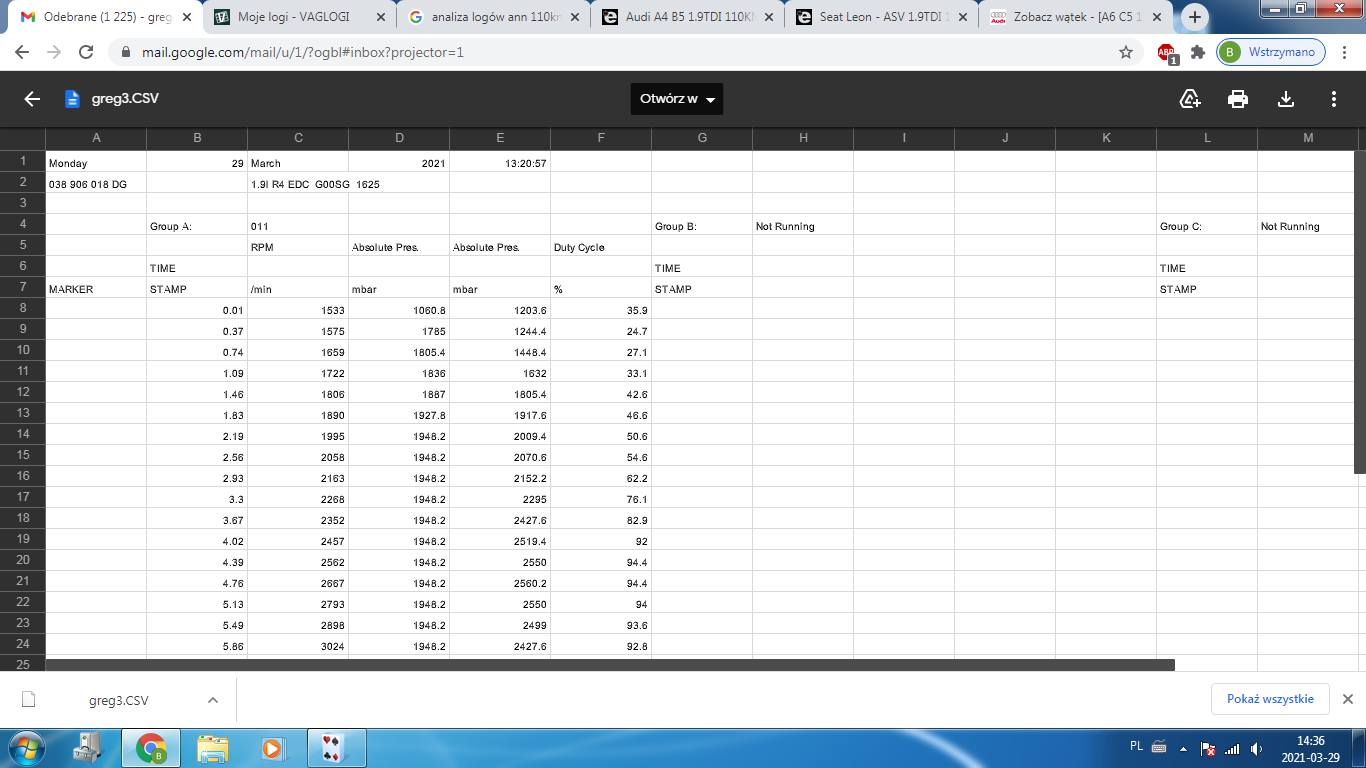Image resolution: width=1366 pixels, height=768 pixels.
Task: Switch to the Seat Leon tab
Action: click(x=883, y=17)
